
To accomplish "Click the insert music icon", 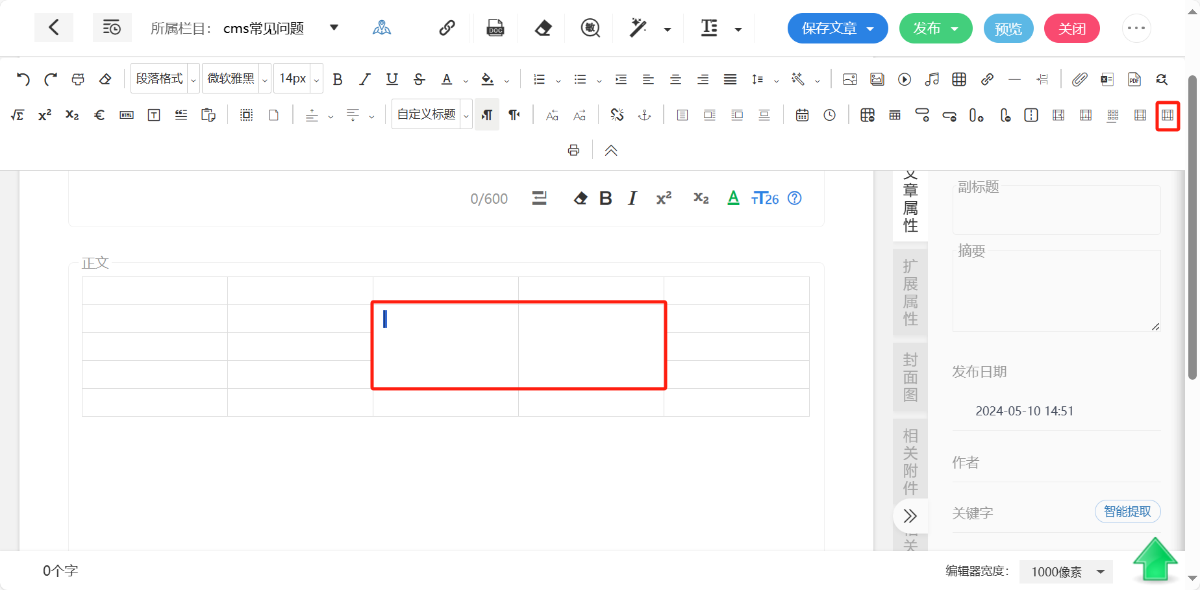I will [x=932, y=79].
